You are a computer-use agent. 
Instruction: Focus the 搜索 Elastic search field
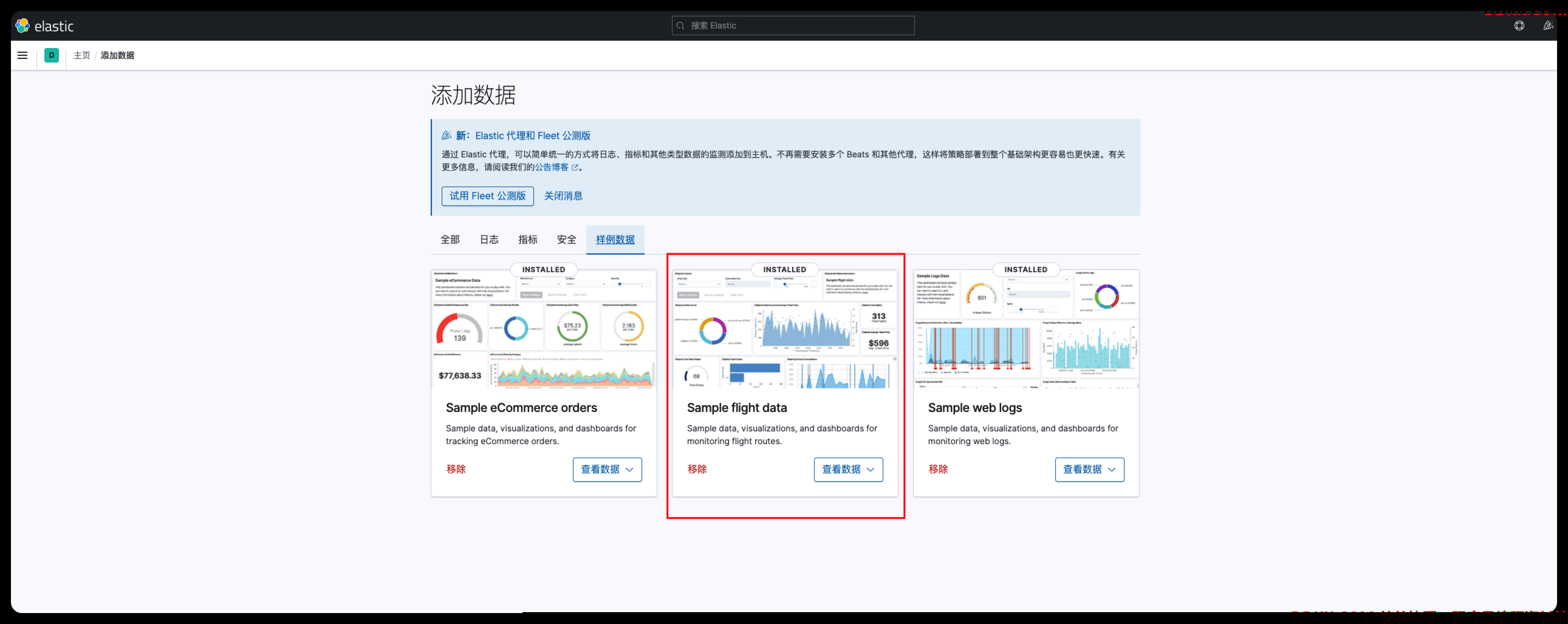point(793,26)
